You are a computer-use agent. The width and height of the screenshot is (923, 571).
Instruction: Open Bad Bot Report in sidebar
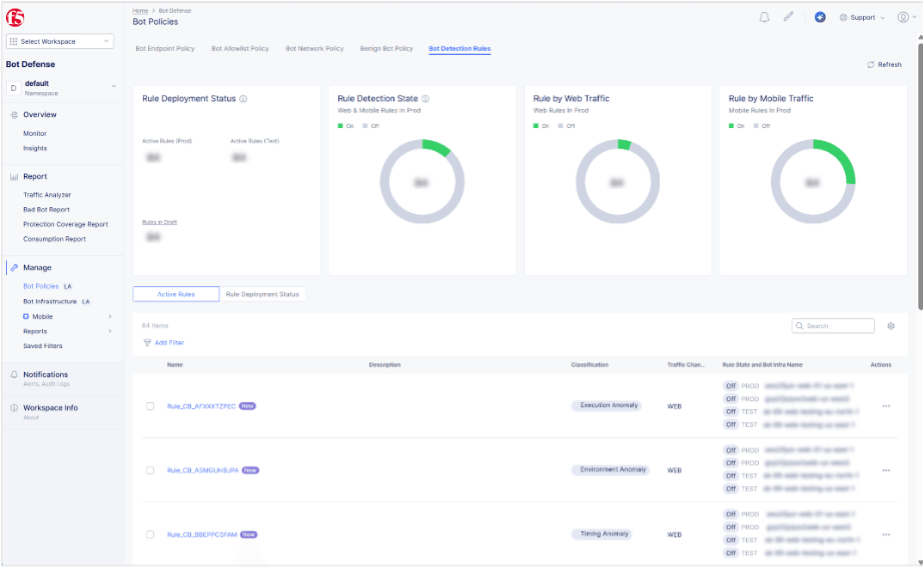[x=47, y=210]
